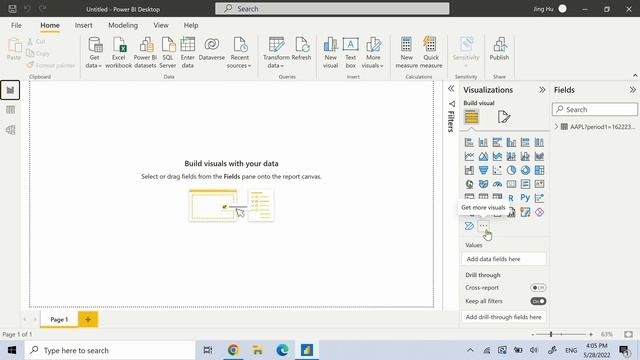
Task: Select the Power Automate visual icon
Action: [469, 226]
